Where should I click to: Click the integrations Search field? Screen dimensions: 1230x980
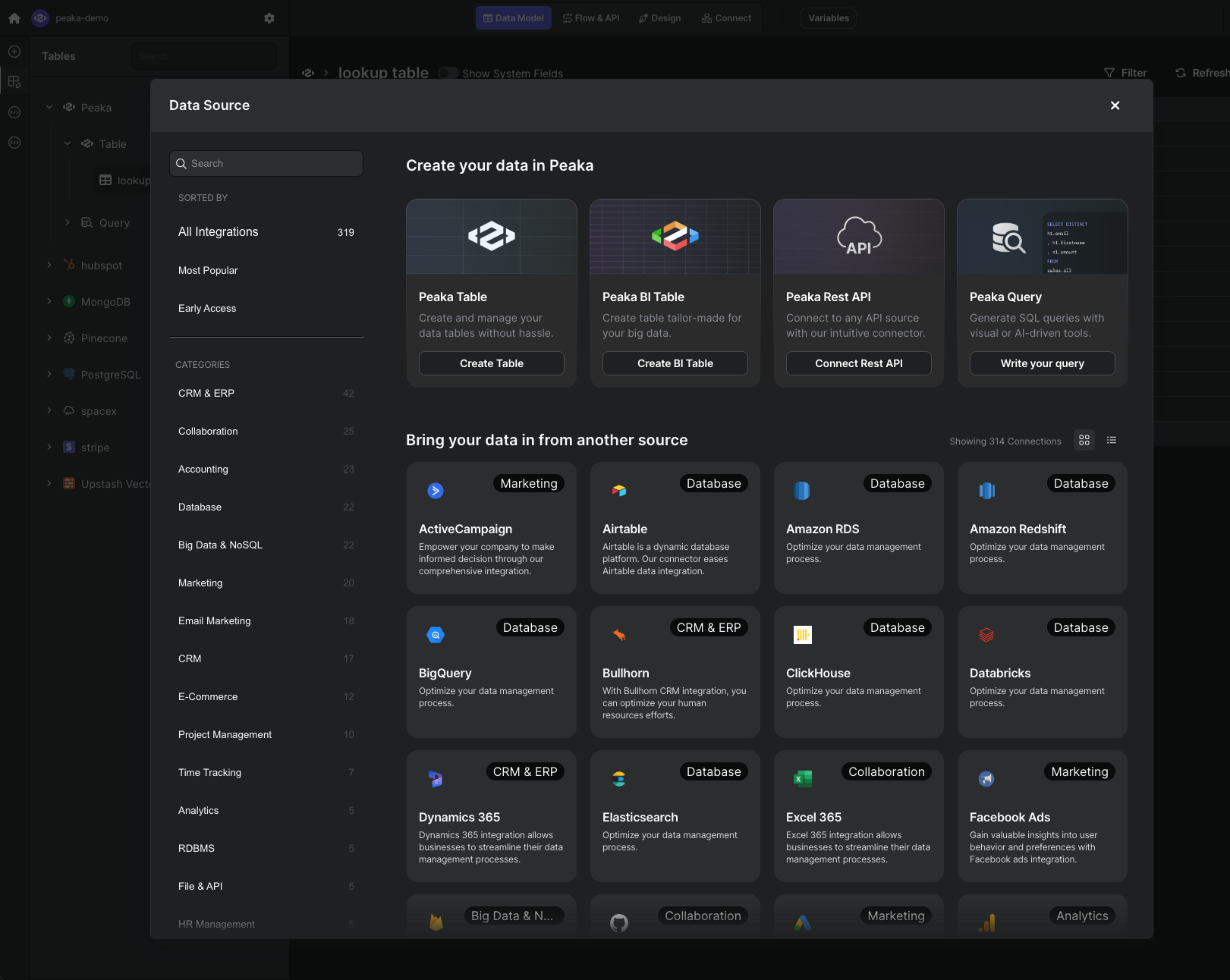(x=266, y=164)
